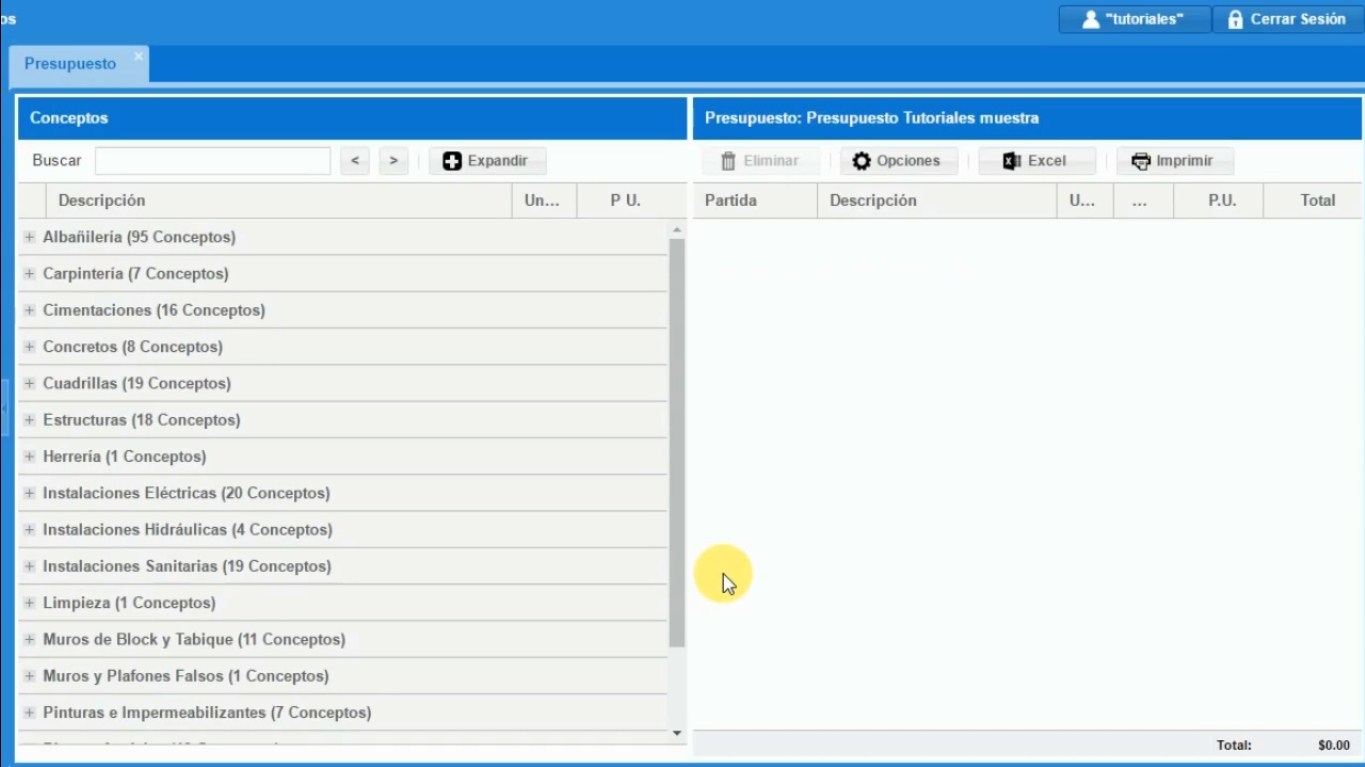
Task: Select the Presupuesto tab
Action: click(70, 64)
